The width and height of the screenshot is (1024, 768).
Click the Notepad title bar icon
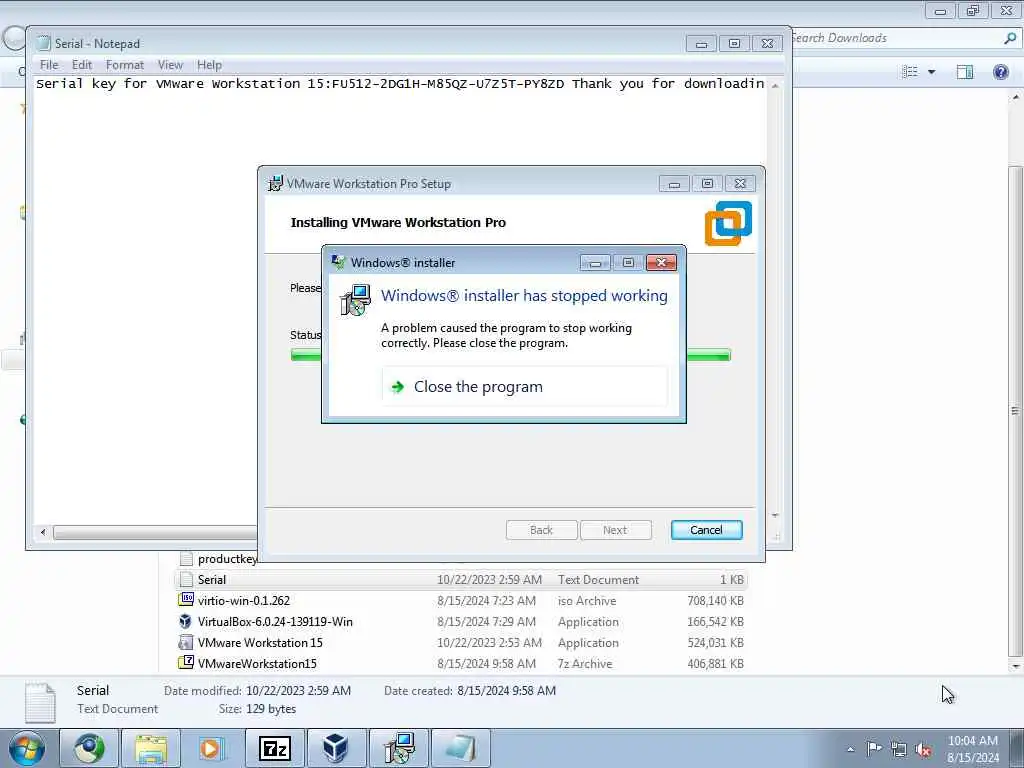click(x=44, y=43)
